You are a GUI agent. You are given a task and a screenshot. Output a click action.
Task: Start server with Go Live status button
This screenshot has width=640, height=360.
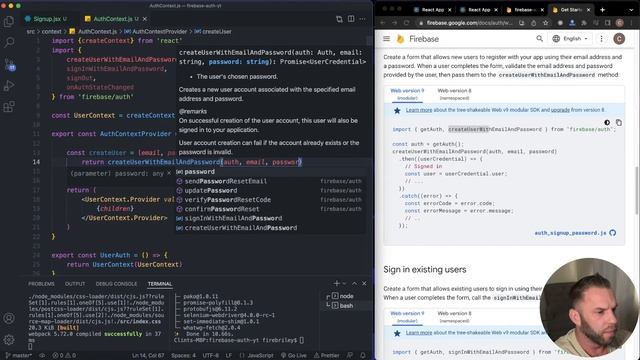[294, 356]
